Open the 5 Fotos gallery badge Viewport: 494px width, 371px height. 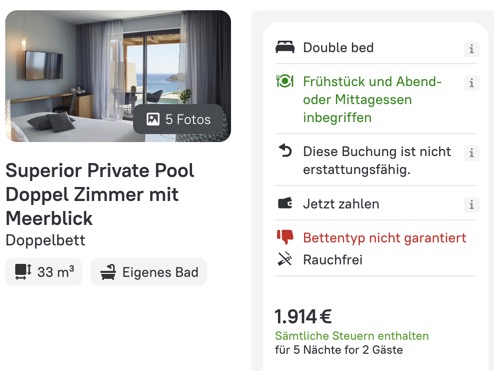[x=179, y=119]
